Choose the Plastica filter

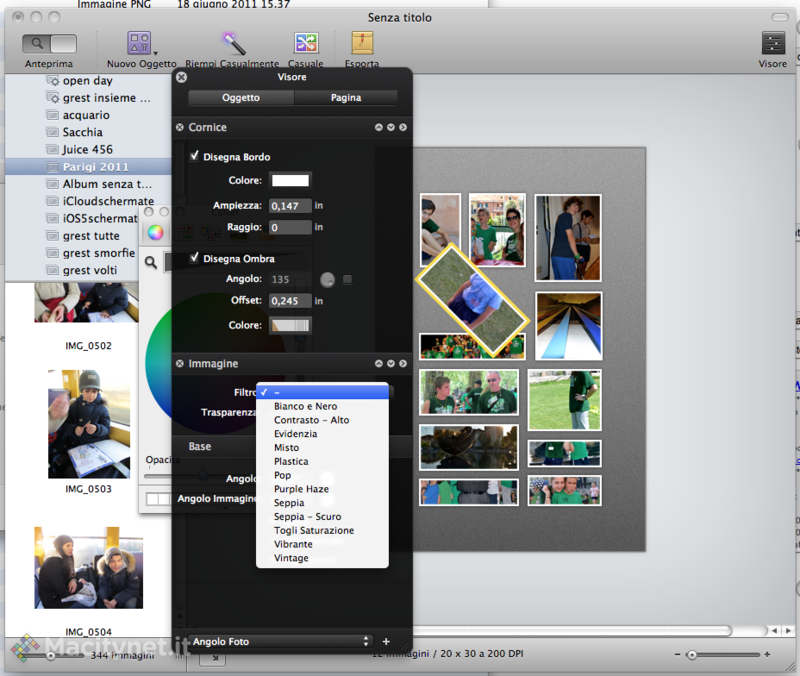tap(322, 461)
